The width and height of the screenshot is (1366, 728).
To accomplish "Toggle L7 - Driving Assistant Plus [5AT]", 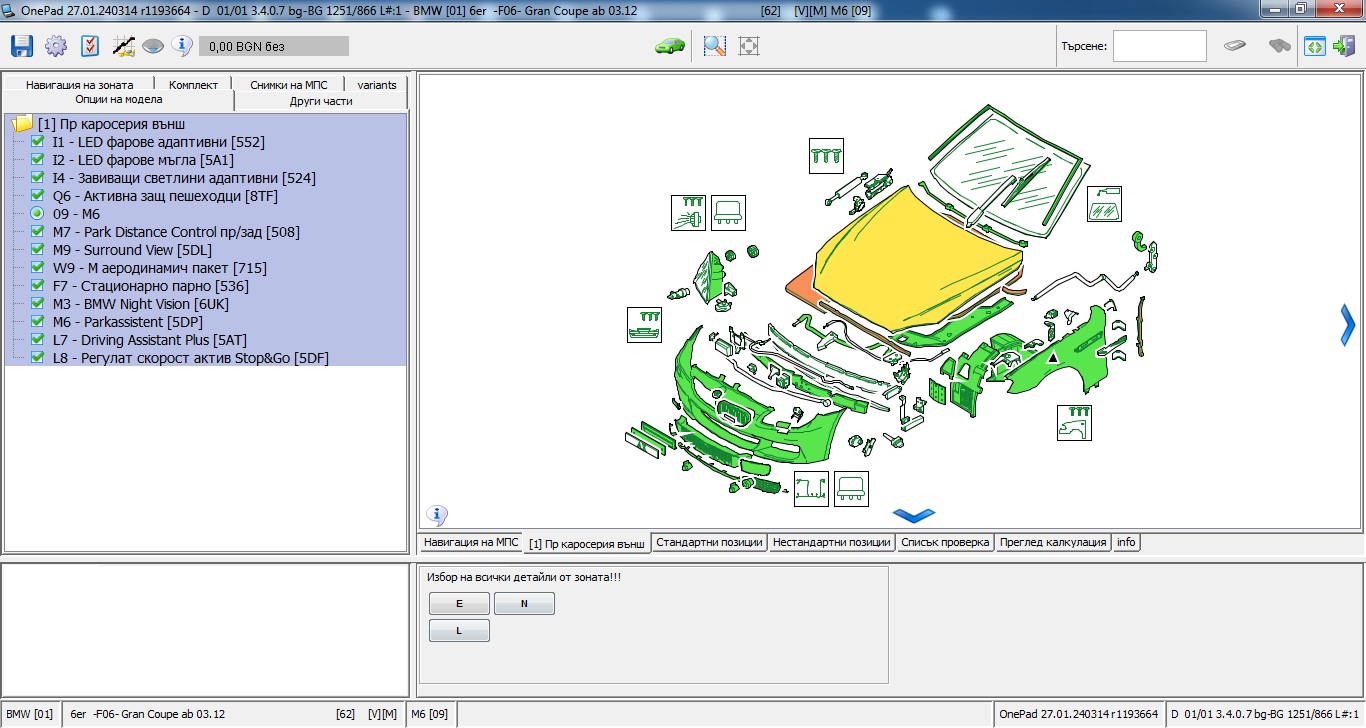I will [38, 340].
